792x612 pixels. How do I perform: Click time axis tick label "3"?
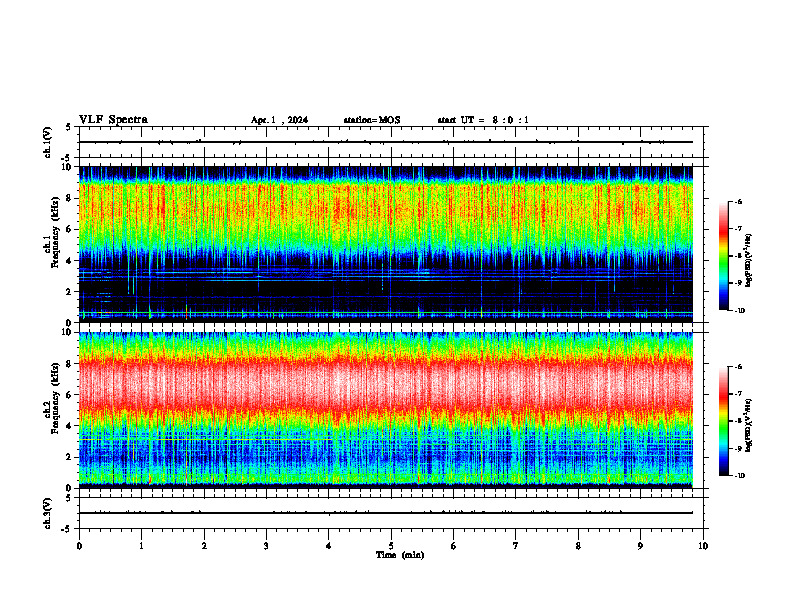pyautogui.click(x=266, y=546)
